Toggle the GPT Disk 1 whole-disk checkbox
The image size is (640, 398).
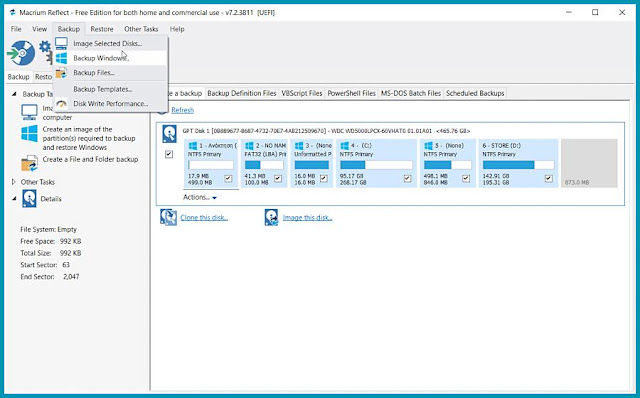(x=169, y=154)
